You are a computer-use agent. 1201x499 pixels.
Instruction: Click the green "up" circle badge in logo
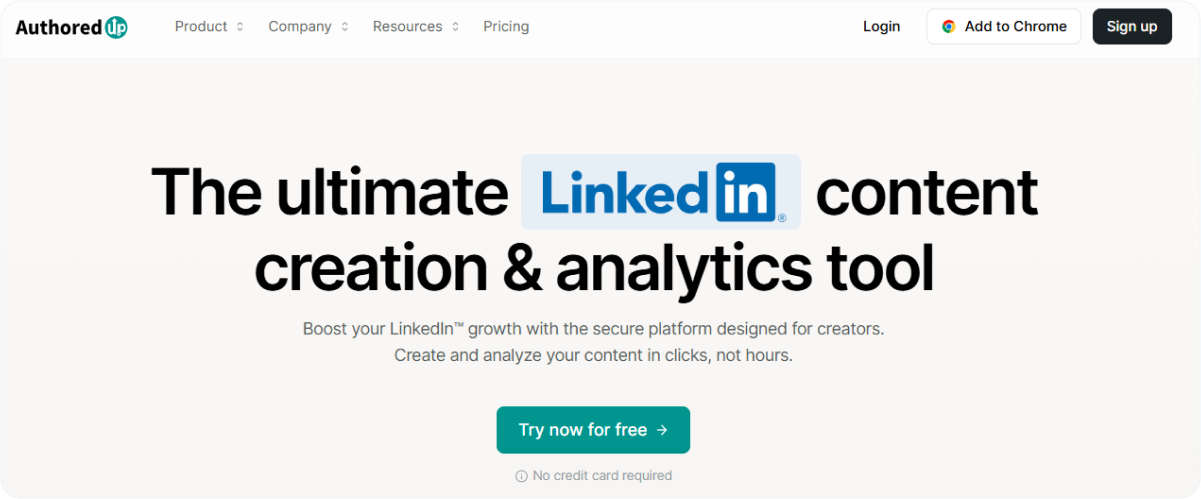[117, 27]
